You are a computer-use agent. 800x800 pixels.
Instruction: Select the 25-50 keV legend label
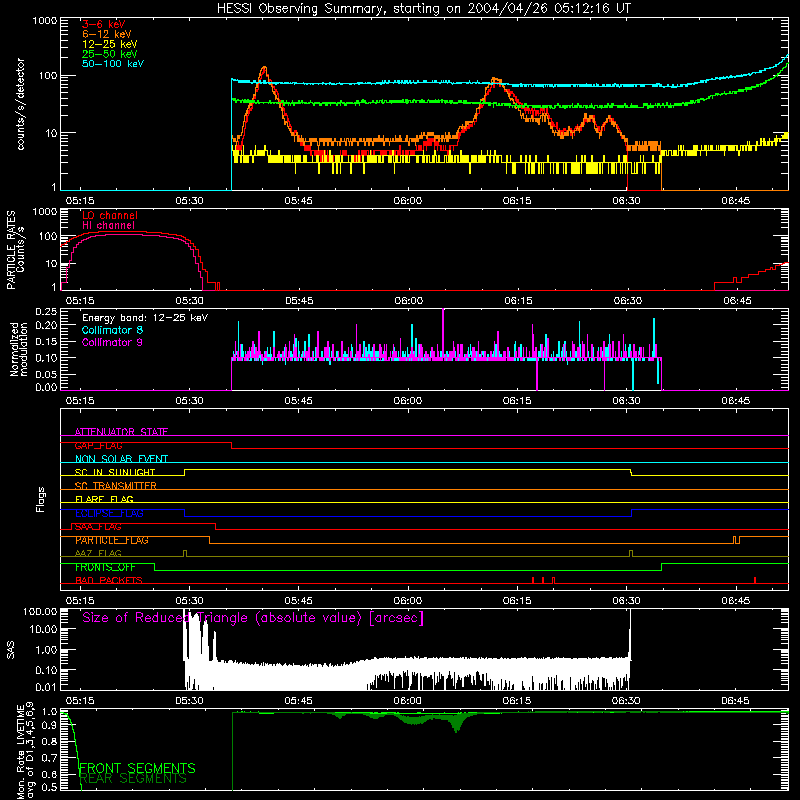click(x=110, y=54)
